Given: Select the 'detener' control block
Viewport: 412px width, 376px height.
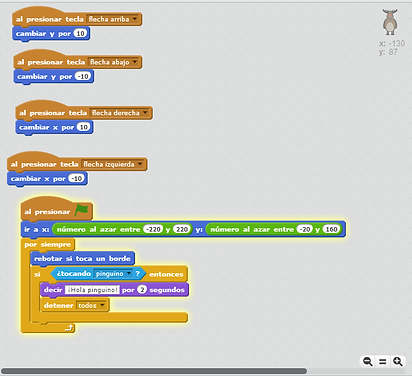Looking at the screenshot, I should pos(59,305).
